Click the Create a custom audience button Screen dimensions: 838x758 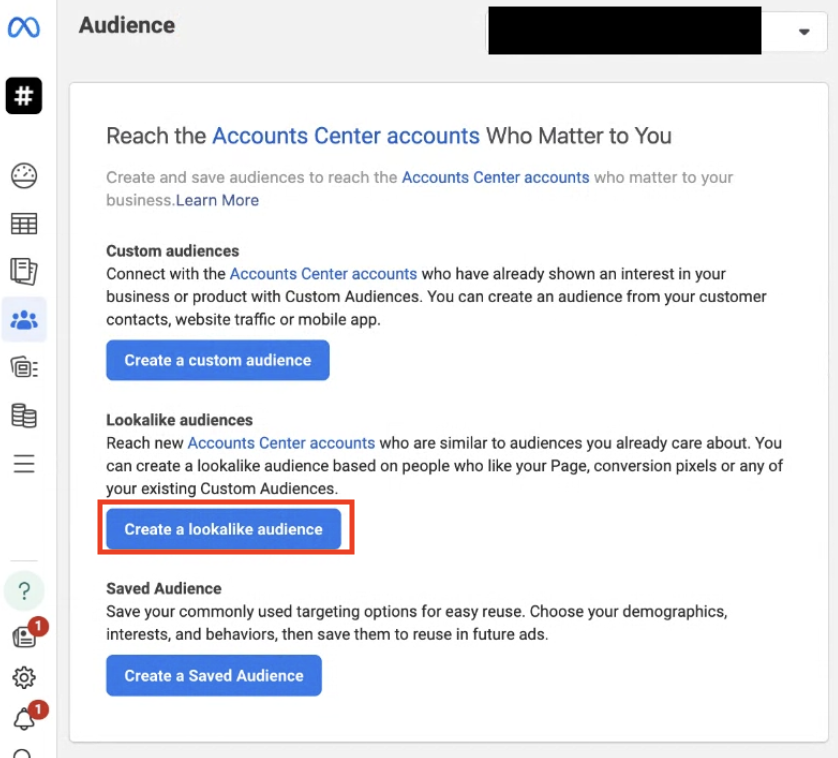pos(218,360)
